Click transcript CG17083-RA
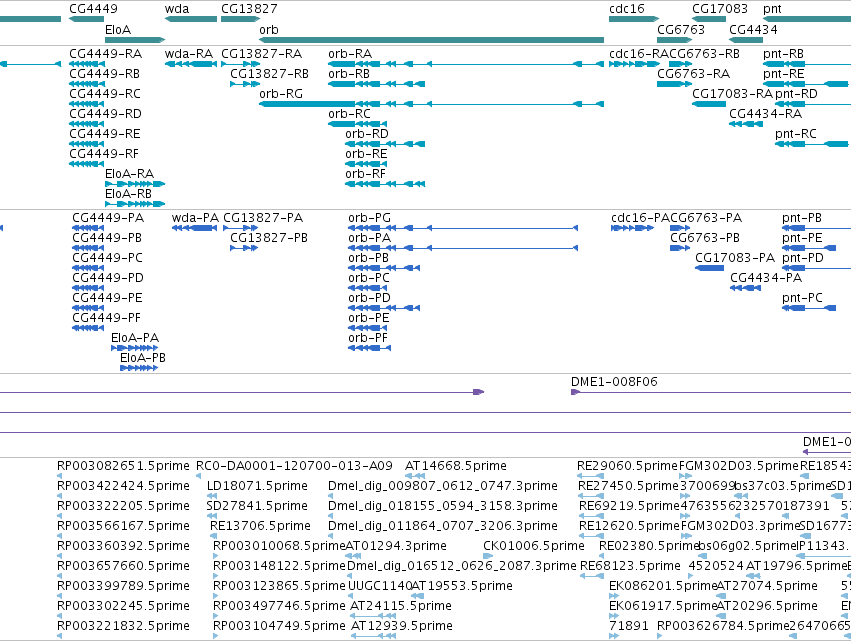 [x=732, y=94]
